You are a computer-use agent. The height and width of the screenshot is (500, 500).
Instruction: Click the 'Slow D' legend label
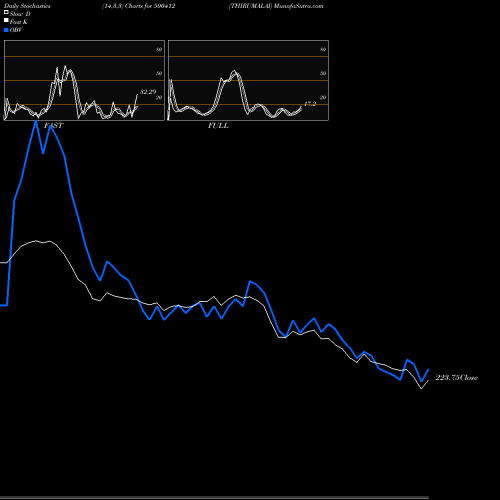click(20, 14)
